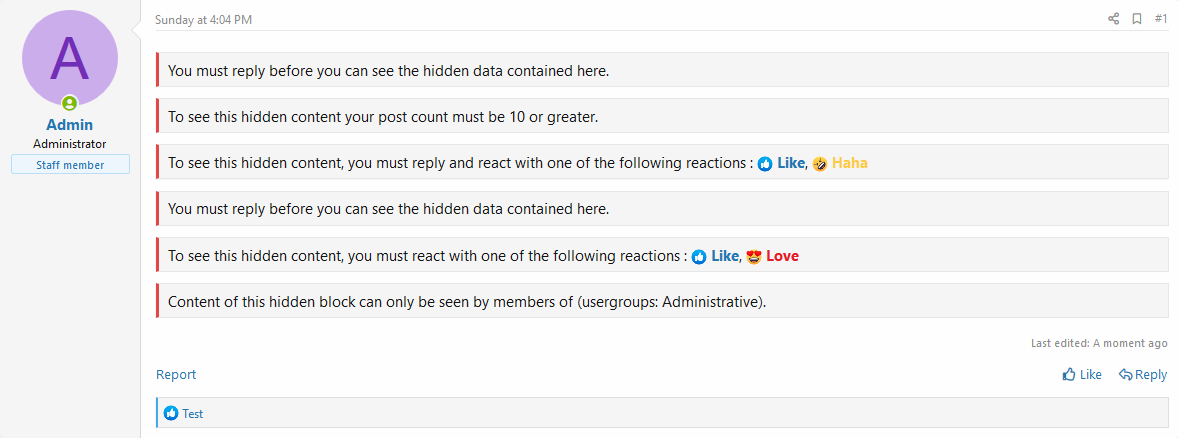Open the Admin username profile link

click(x=70, y=125)
